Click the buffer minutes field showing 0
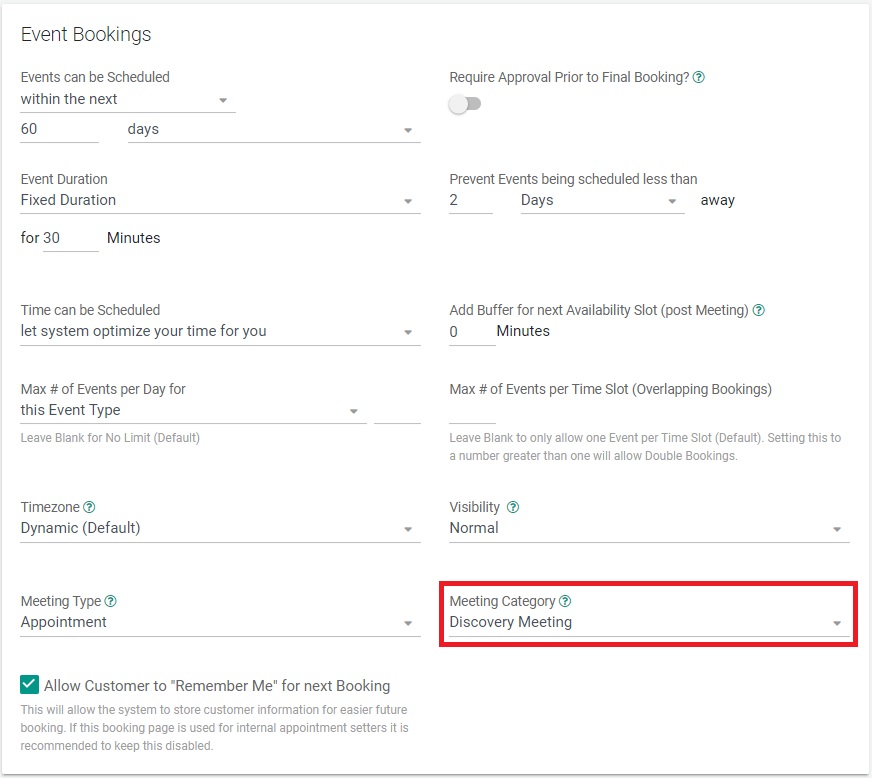The width and height of the screenshot is (872, 778). tap(472, 333)
